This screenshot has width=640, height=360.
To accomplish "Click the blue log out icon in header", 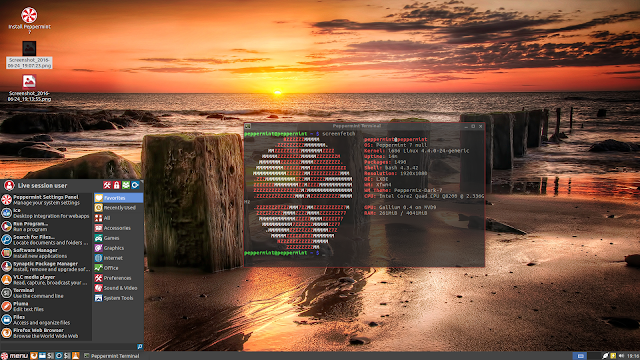I will 136,185.
